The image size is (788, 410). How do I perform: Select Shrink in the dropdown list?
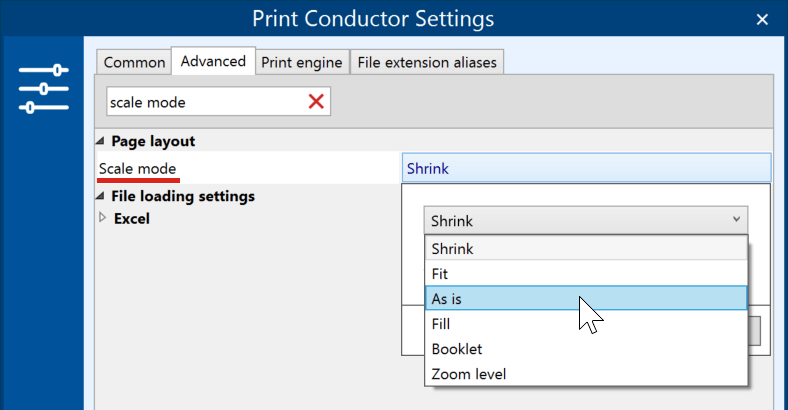coord(586,249)
